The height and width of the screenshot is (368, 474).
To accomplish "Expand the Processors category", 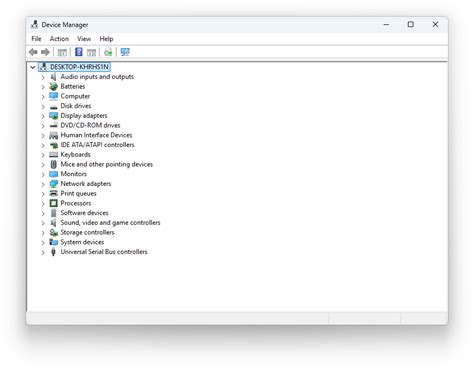I will [43, 204].
